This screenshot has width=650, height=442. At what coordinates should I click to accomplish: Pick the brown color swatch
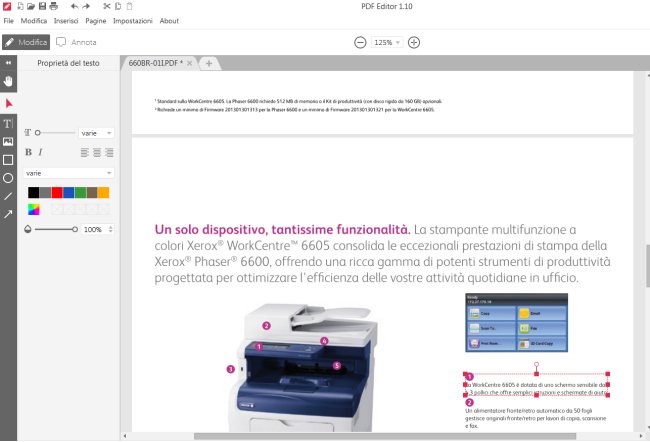click(x=92, y=192)
